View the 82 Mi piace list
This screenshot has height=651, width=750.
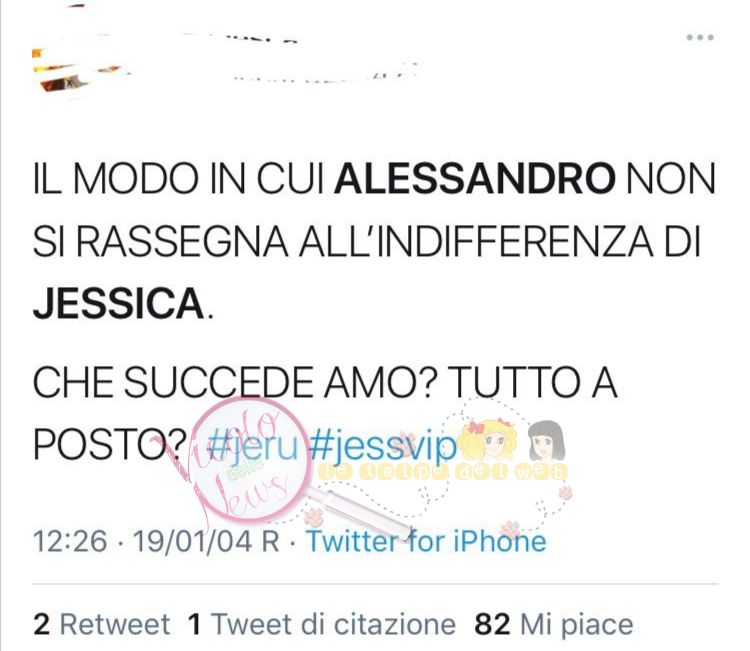coord(554,624)
